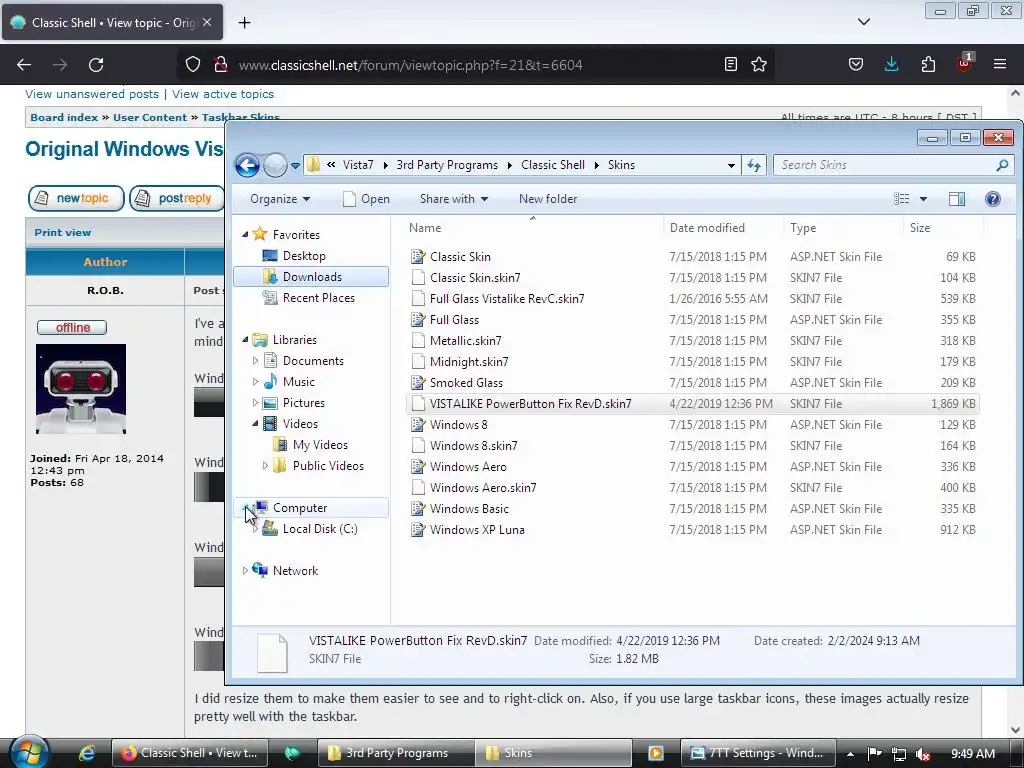Select the Classic Skin.skin7 file icon
The height and width of the screenshot is (768, 1024).
[x=418, y=278]
